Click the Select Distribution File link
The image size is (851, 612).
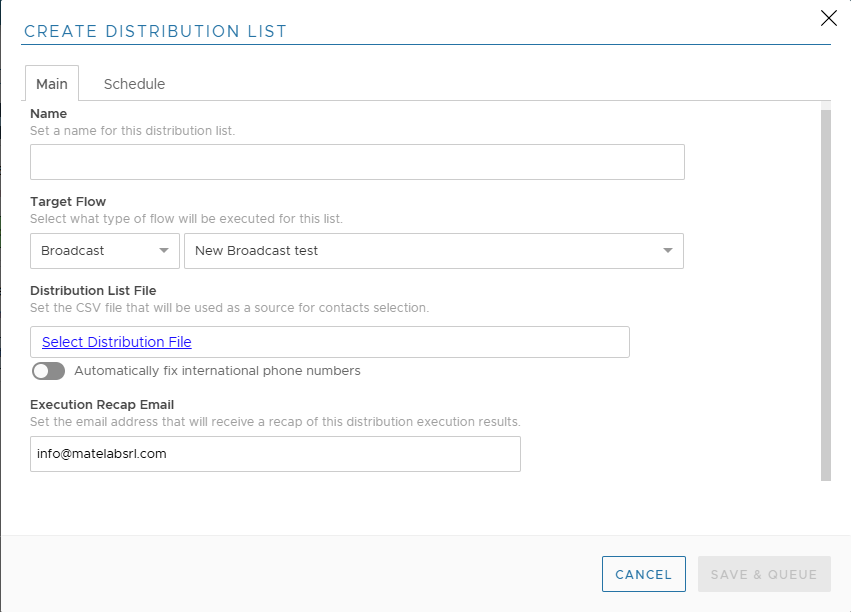point(116,342)
